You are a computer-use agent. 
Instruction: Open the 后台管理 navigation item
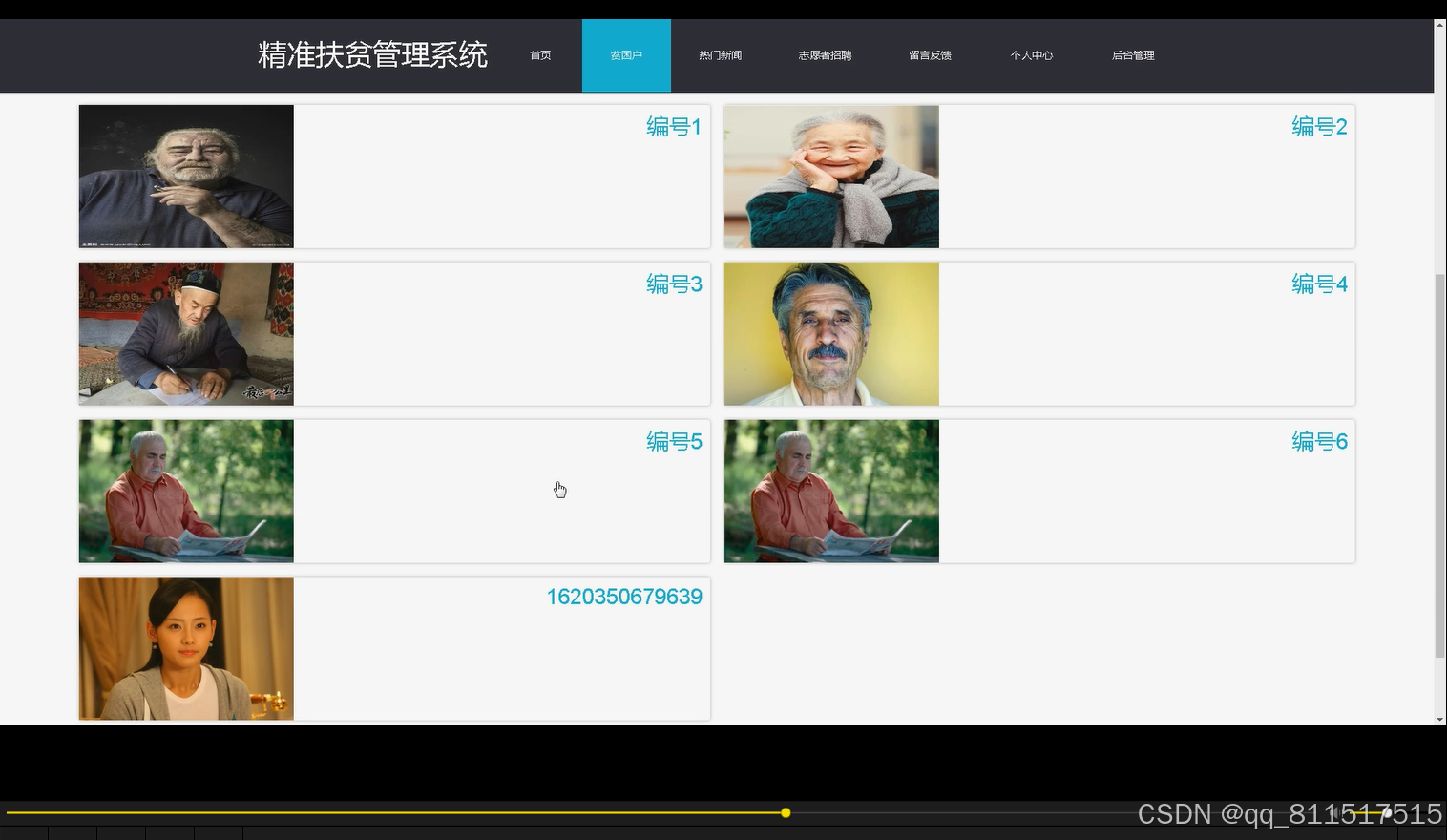[x=1133, y=54]
